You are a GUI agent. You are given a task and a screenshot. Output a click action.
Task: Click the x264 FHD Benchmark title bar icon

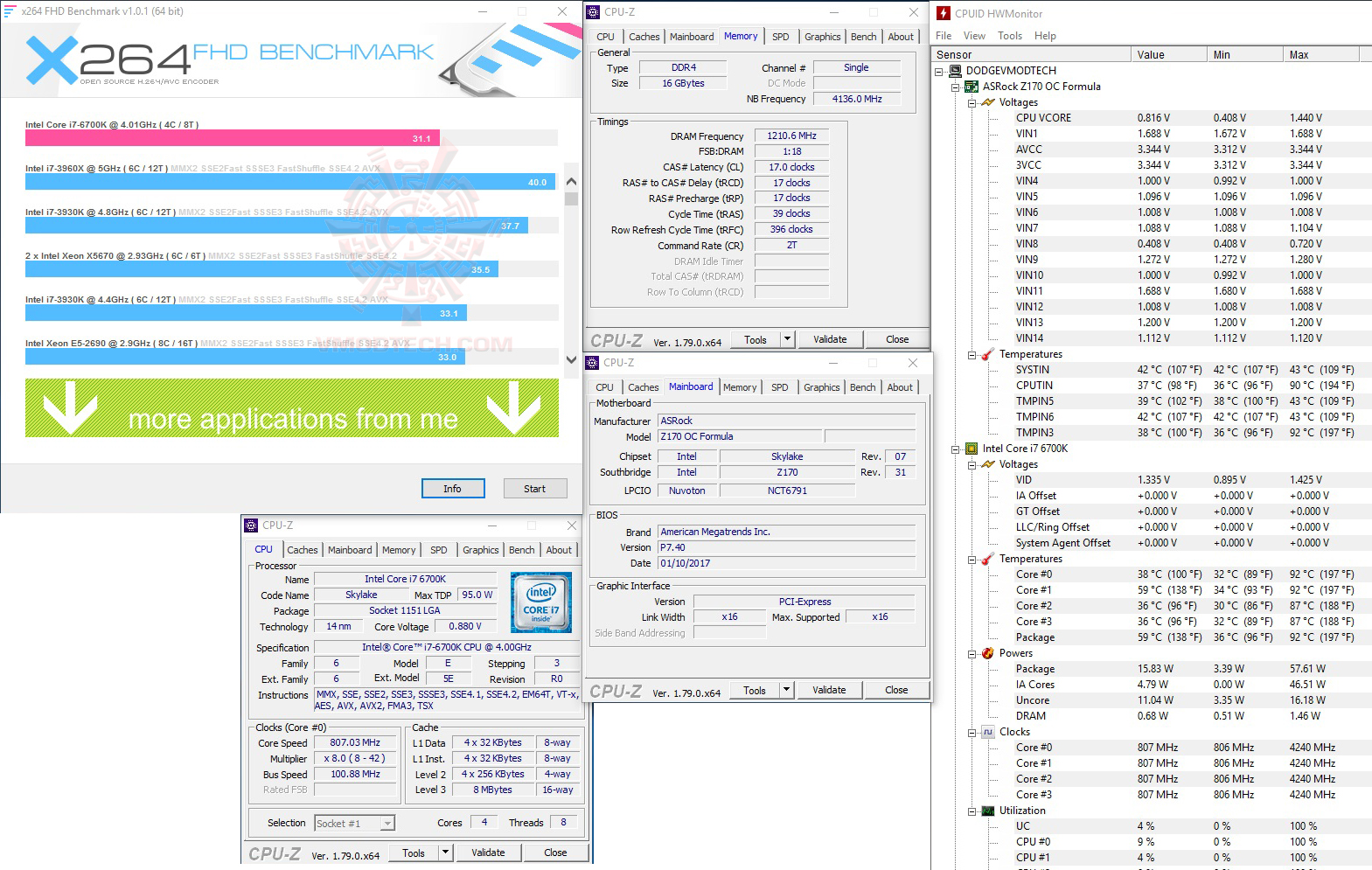point(10,11)
